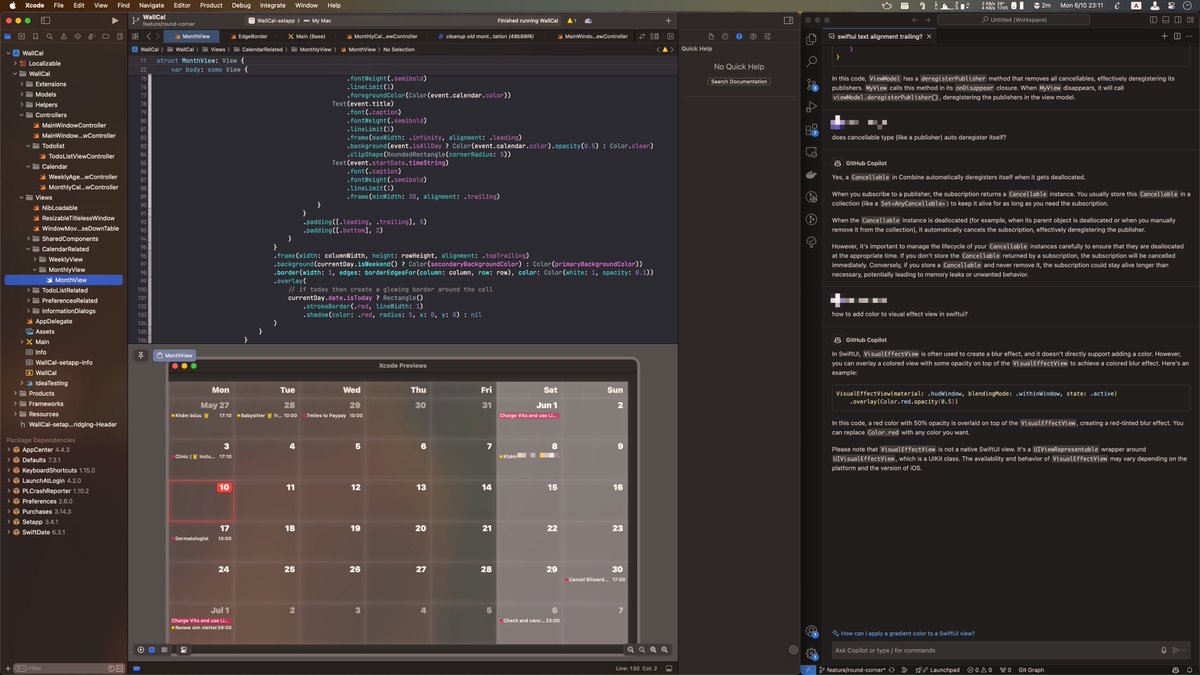The image size is (1200, 675).
Task: Toggle selectable preview mode button
Action: [152, 650]
